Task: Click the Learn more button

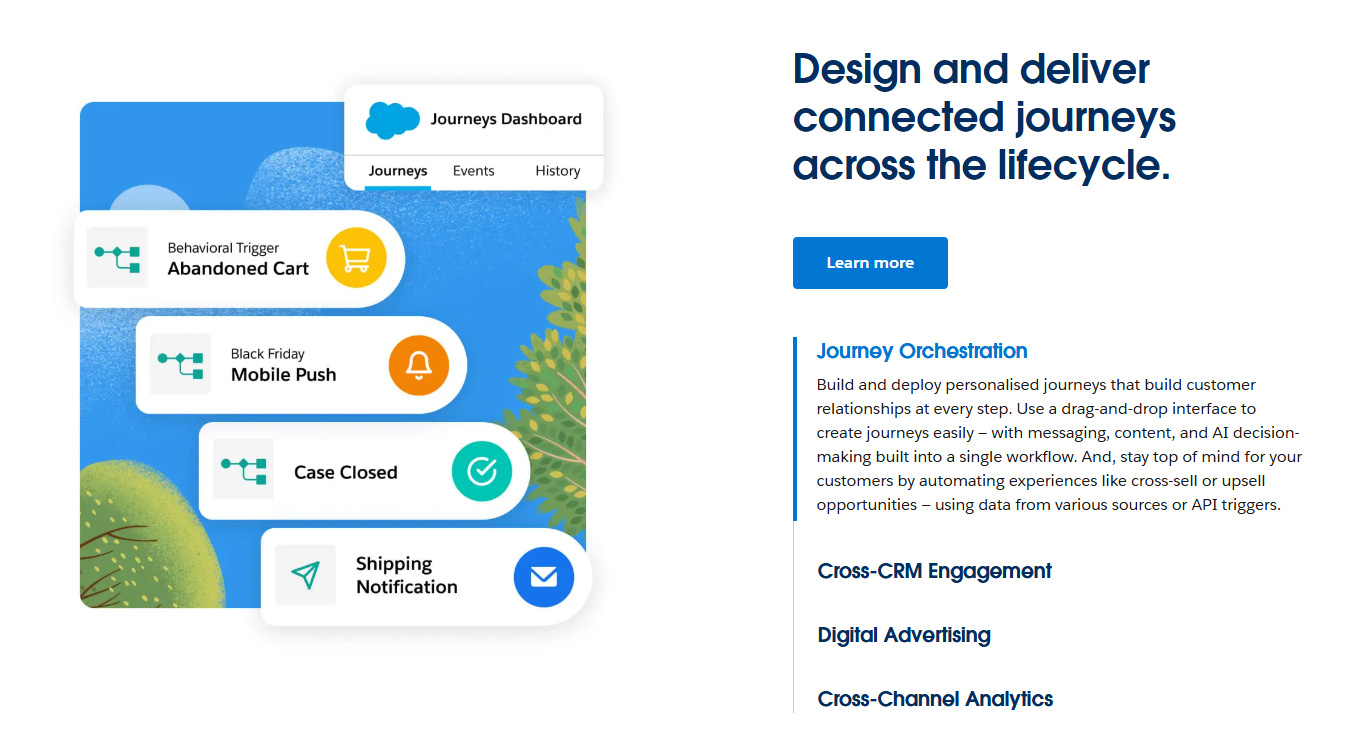Action: [x=870, y=263]
